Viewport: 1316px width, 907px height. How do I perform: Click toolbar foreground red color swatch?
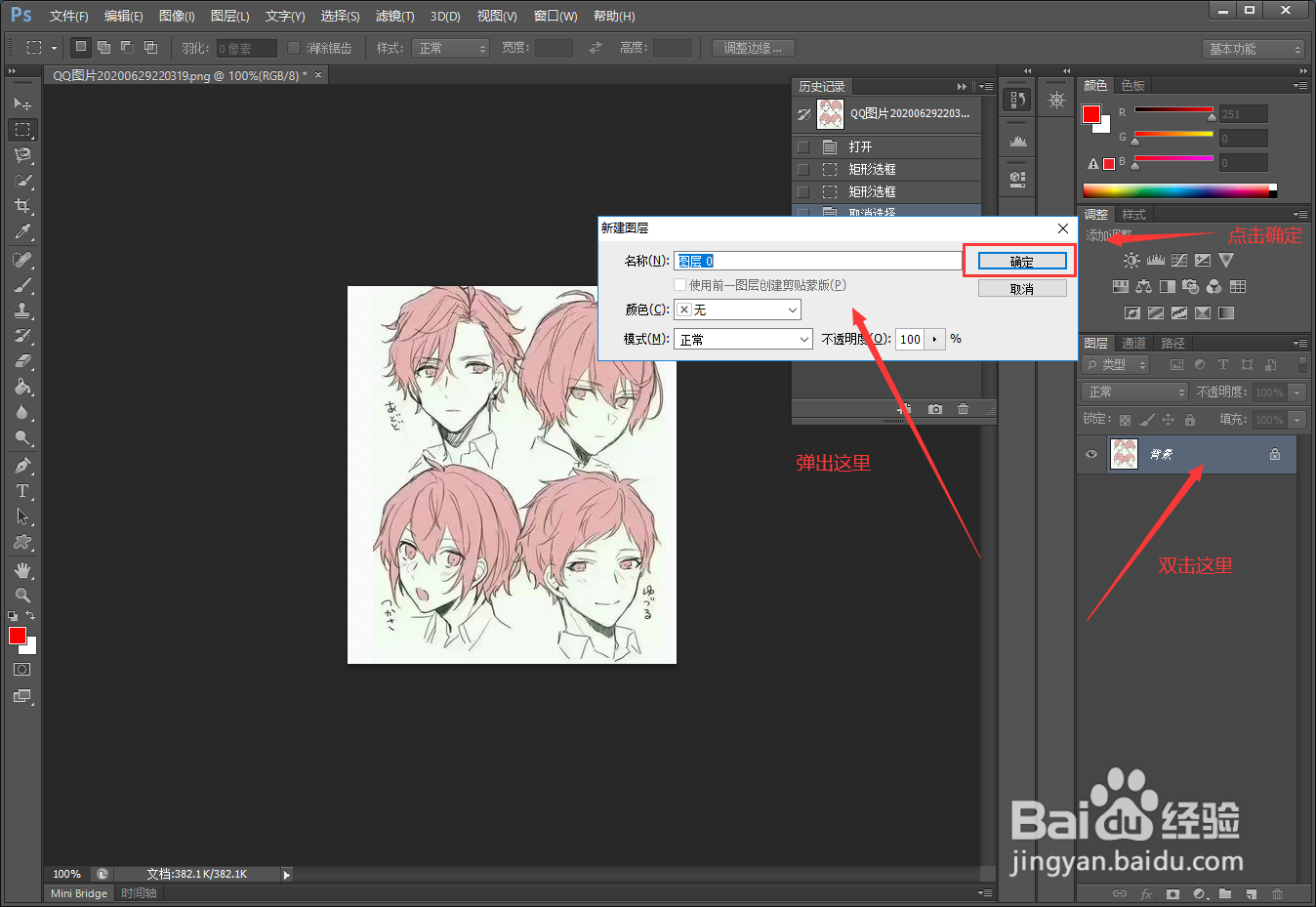pos(18,637)
